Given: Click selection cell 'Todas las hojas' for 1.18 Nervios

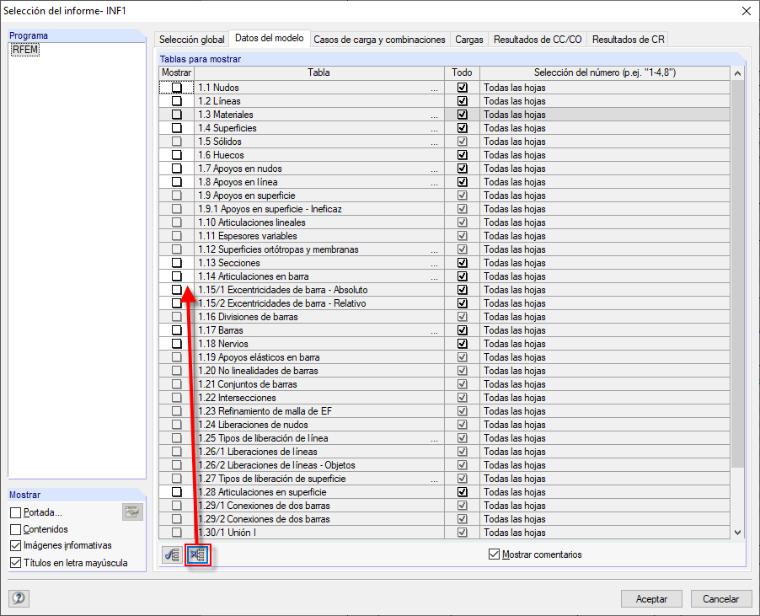Looking at the screenshot, I should click(604, 344).
